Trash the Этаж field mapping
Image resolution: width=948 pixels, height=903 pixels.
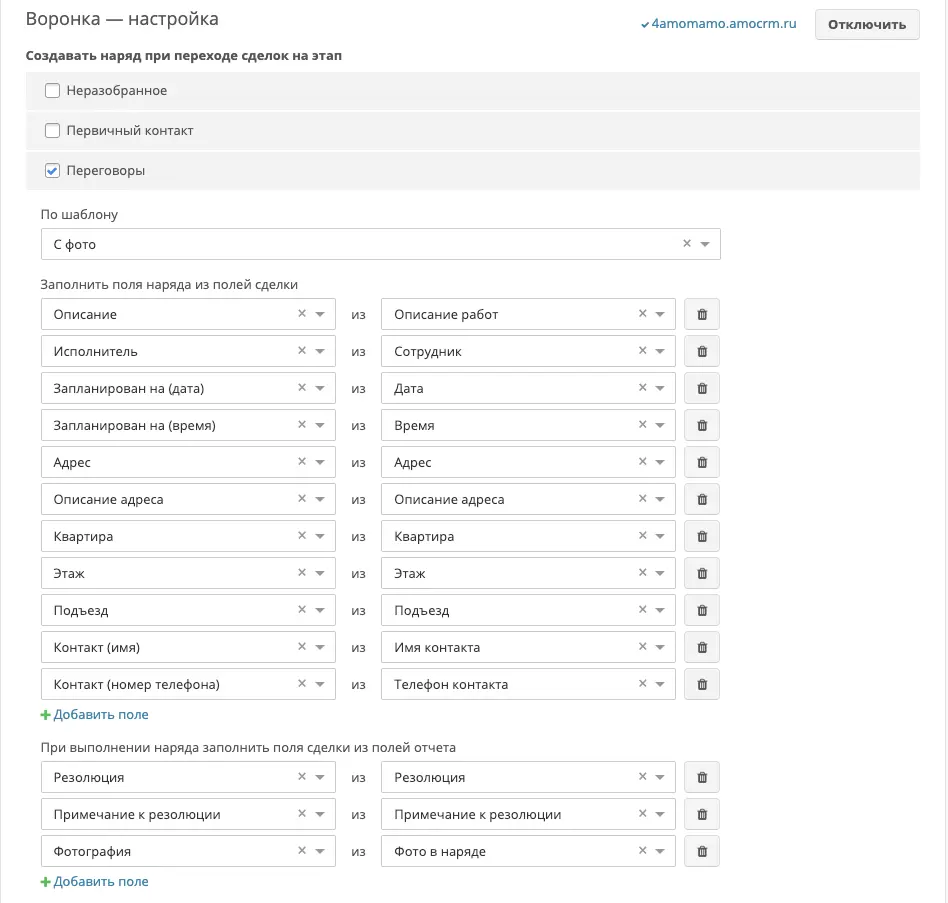[x=702, y=573]
